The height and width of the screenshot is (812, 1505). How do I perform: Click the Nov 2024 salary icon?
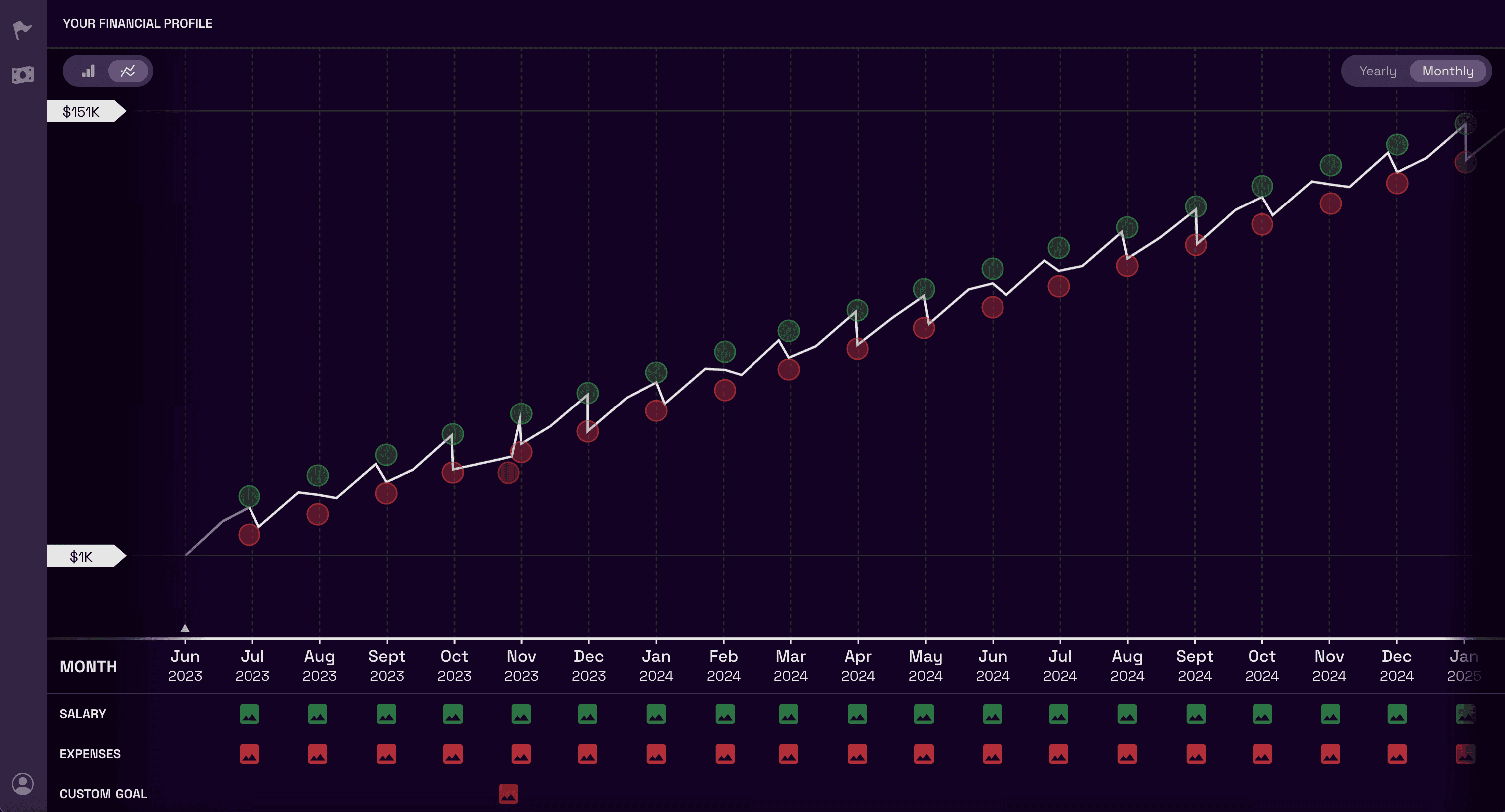coord(1331,714)
